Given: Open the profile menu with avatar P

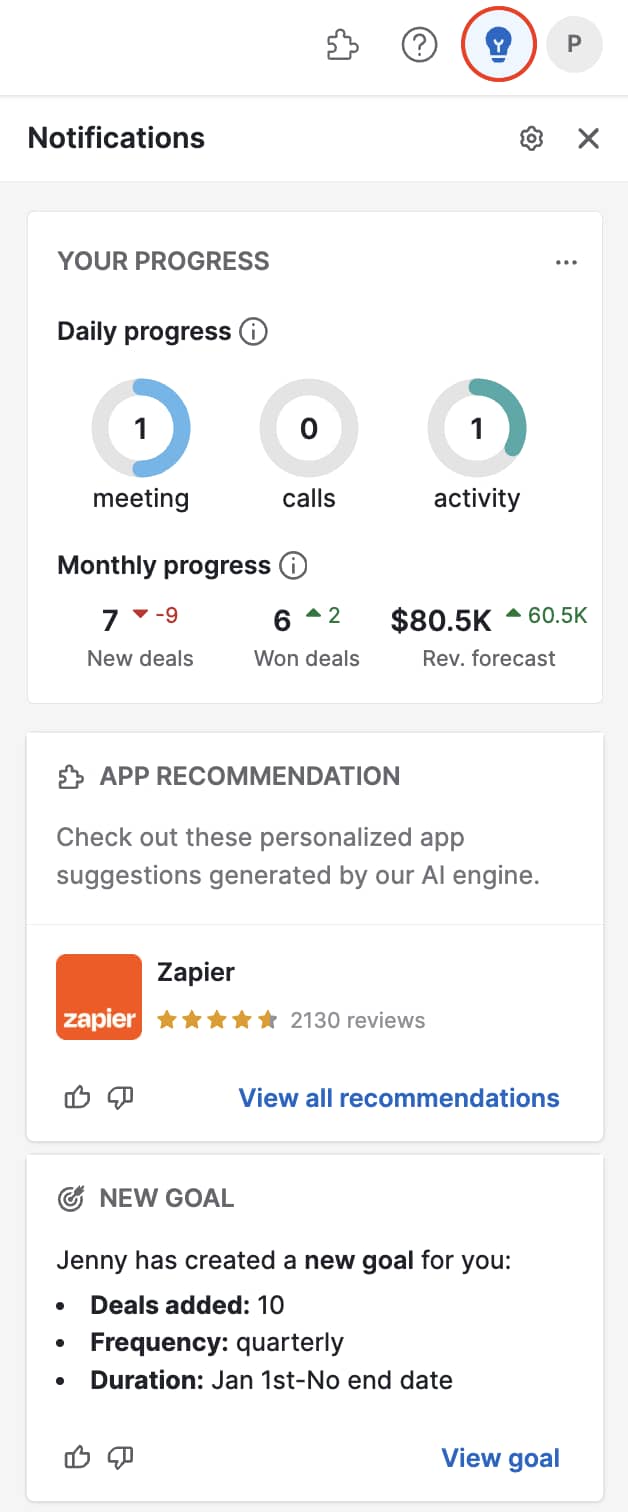Looking at the screenshot, I should 575,44.
